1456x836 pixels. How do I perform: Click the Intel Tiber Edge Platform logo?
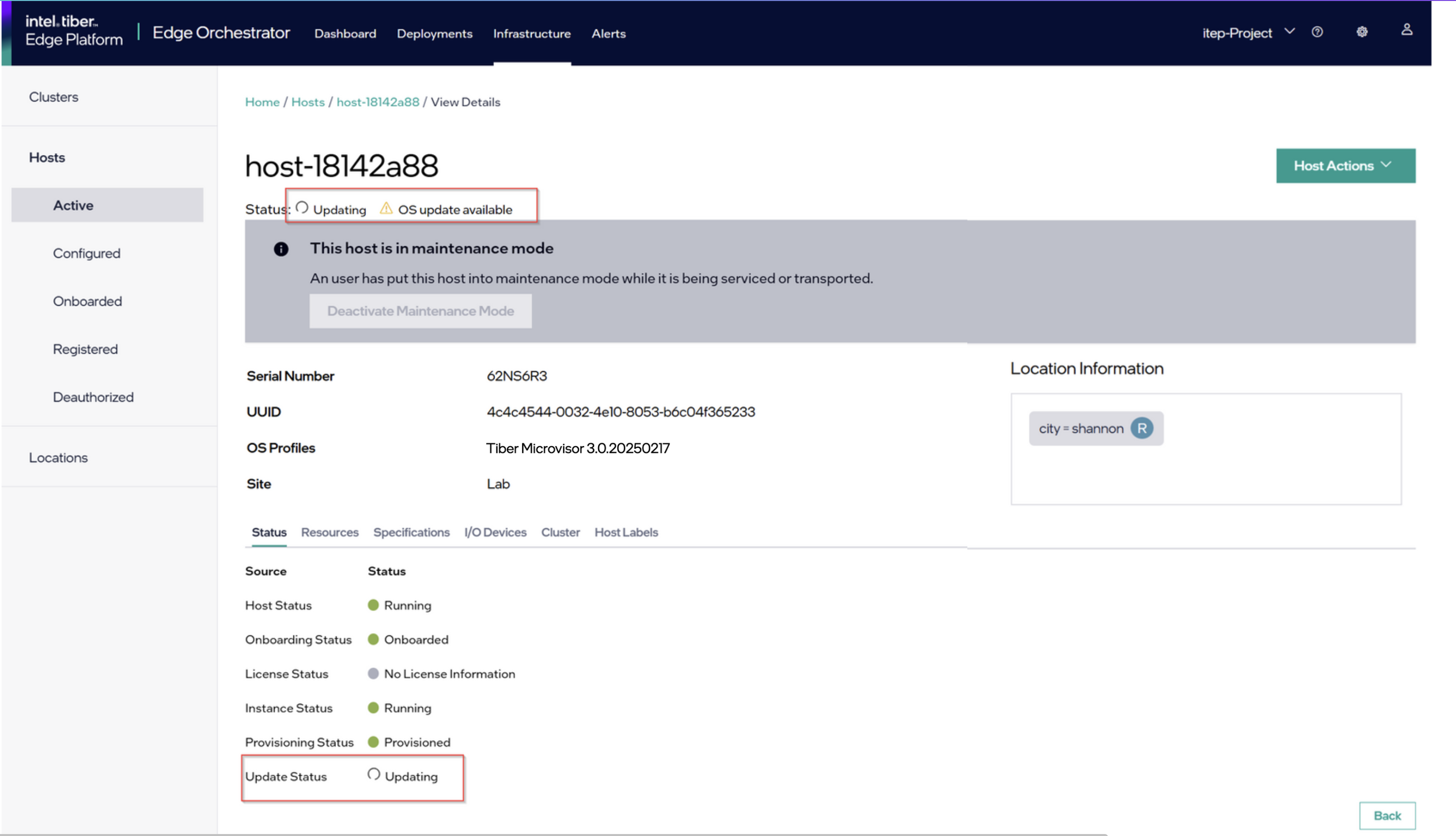[73, 32]
